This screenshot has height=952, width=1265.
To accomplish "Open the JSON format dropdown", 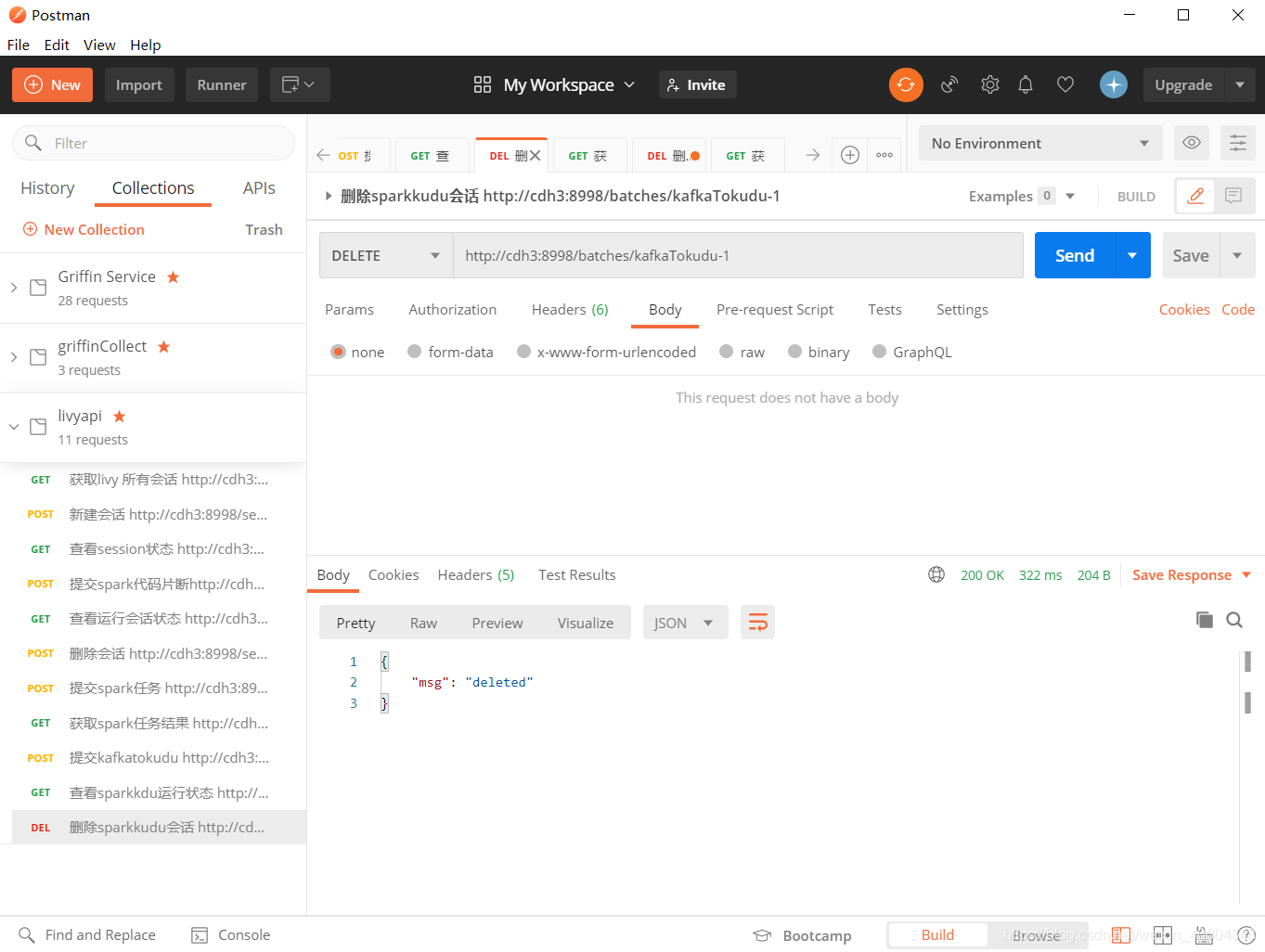I will (x=685, y=623).
